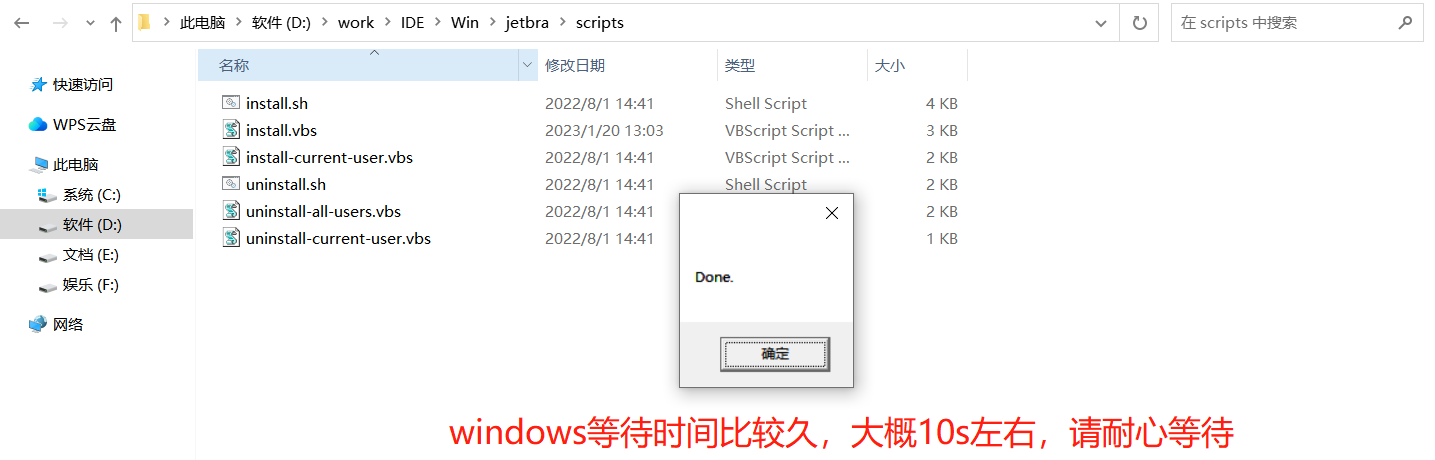Click IDE in the address breadcrumb
1435x460 pixels.
pos(412,23)
